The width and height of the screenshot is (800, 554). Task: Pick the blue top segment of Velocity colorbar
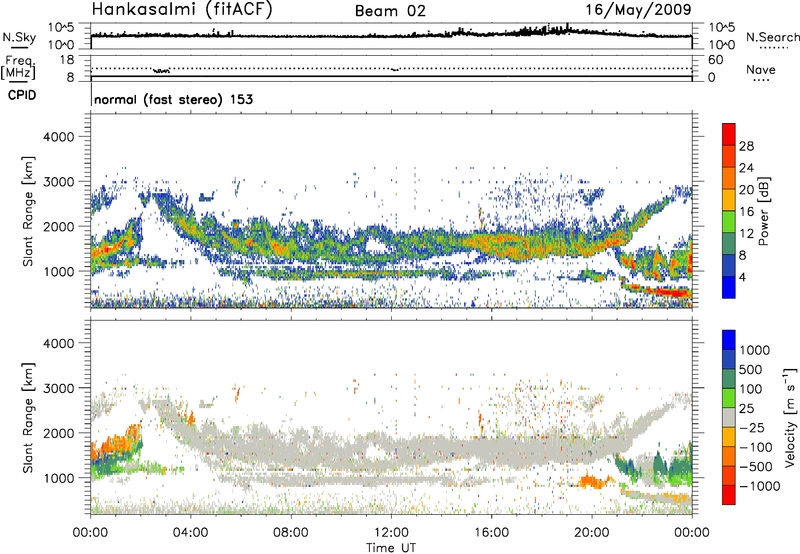tap(729, 340)
